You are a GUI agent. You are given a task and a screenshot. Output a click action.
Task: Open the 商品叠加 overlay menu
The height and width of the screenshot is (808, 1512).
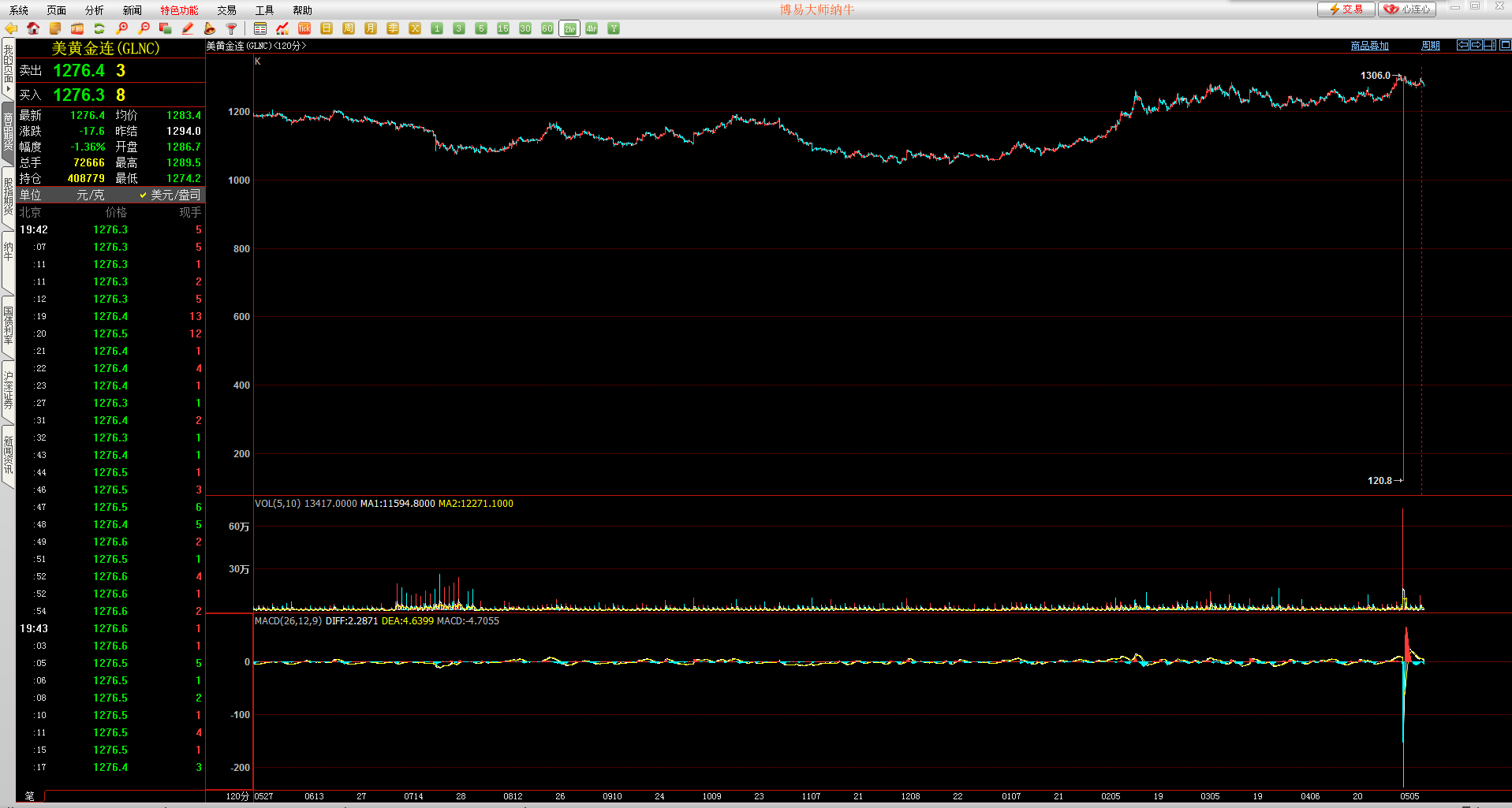[x=1369, y=46]
